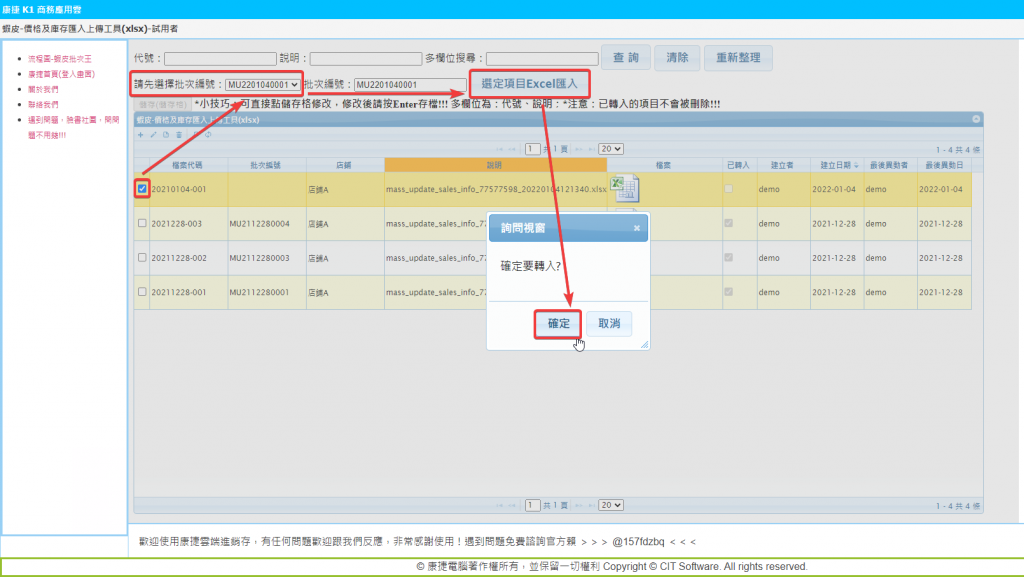This screenshot has width=1024, height=577.
Task: Open the top pager rows-per-page dropdown showing 20
Action: (610, 148)
